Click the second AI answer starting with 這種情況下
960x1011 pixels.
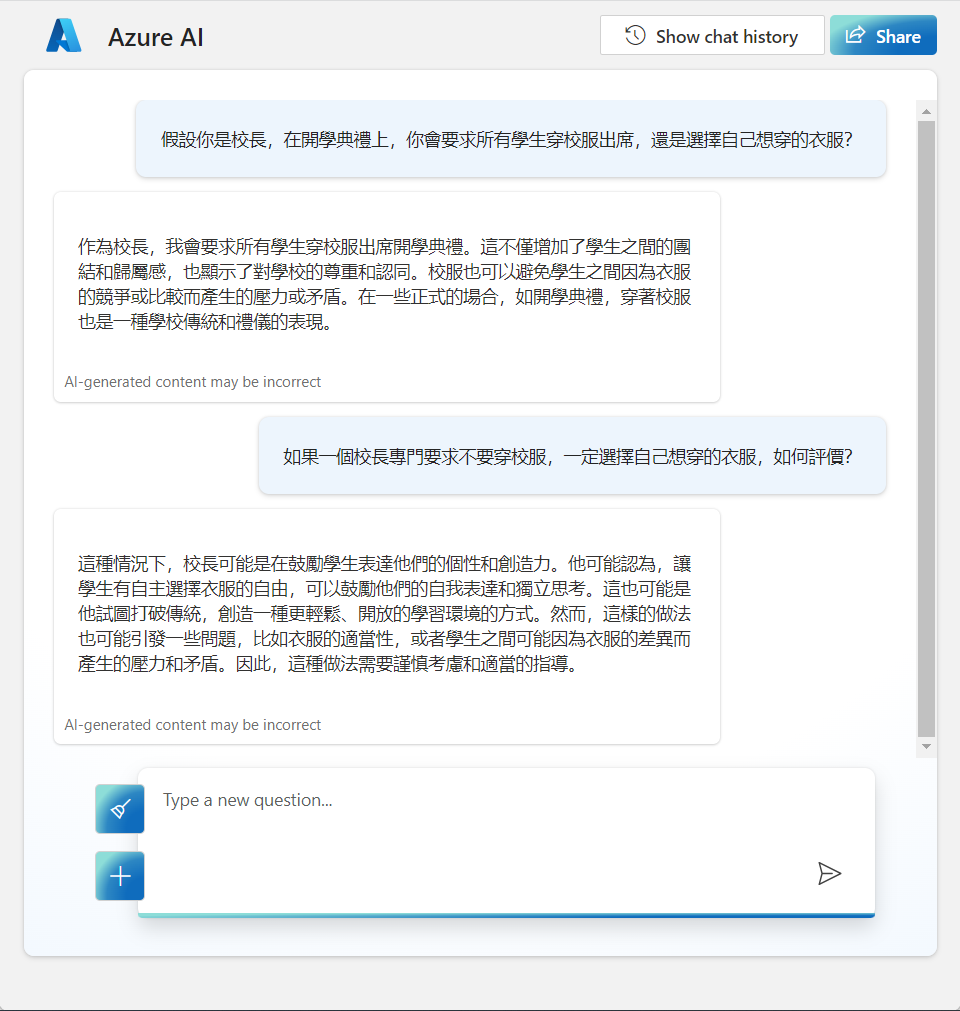point(385,613)
